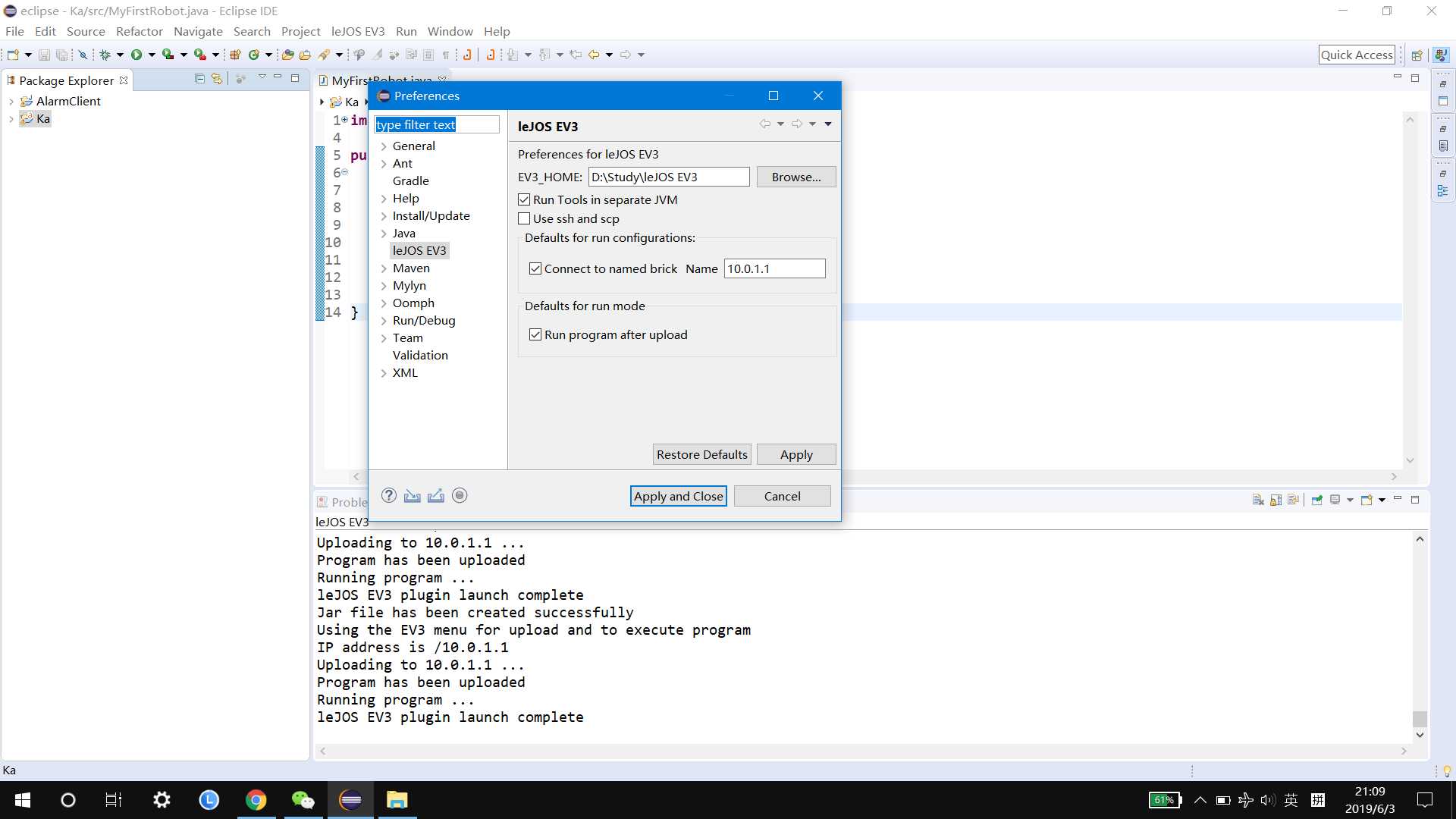Open the Window menu

[450, 31]
